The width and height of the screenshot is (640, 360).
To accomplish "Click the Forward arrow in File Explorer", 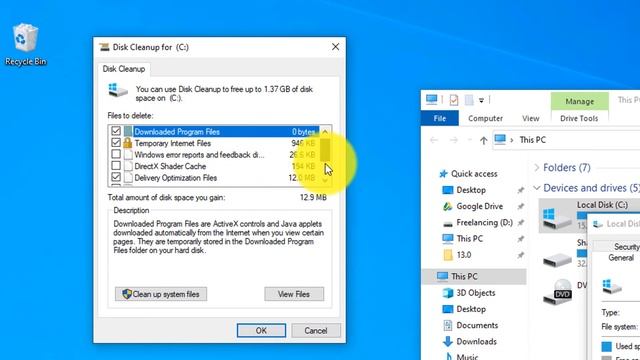I will pyautogui.click(x=453, y=140).
